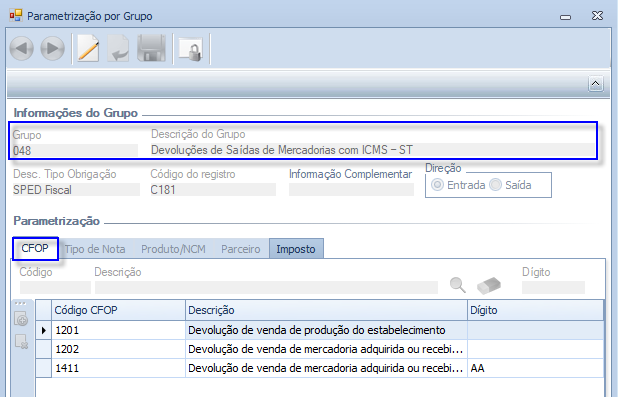Image resolution: width=618 pixels, height=397 pixels.
Task: Select the Entrada radio button
Action: pos(437,185)
